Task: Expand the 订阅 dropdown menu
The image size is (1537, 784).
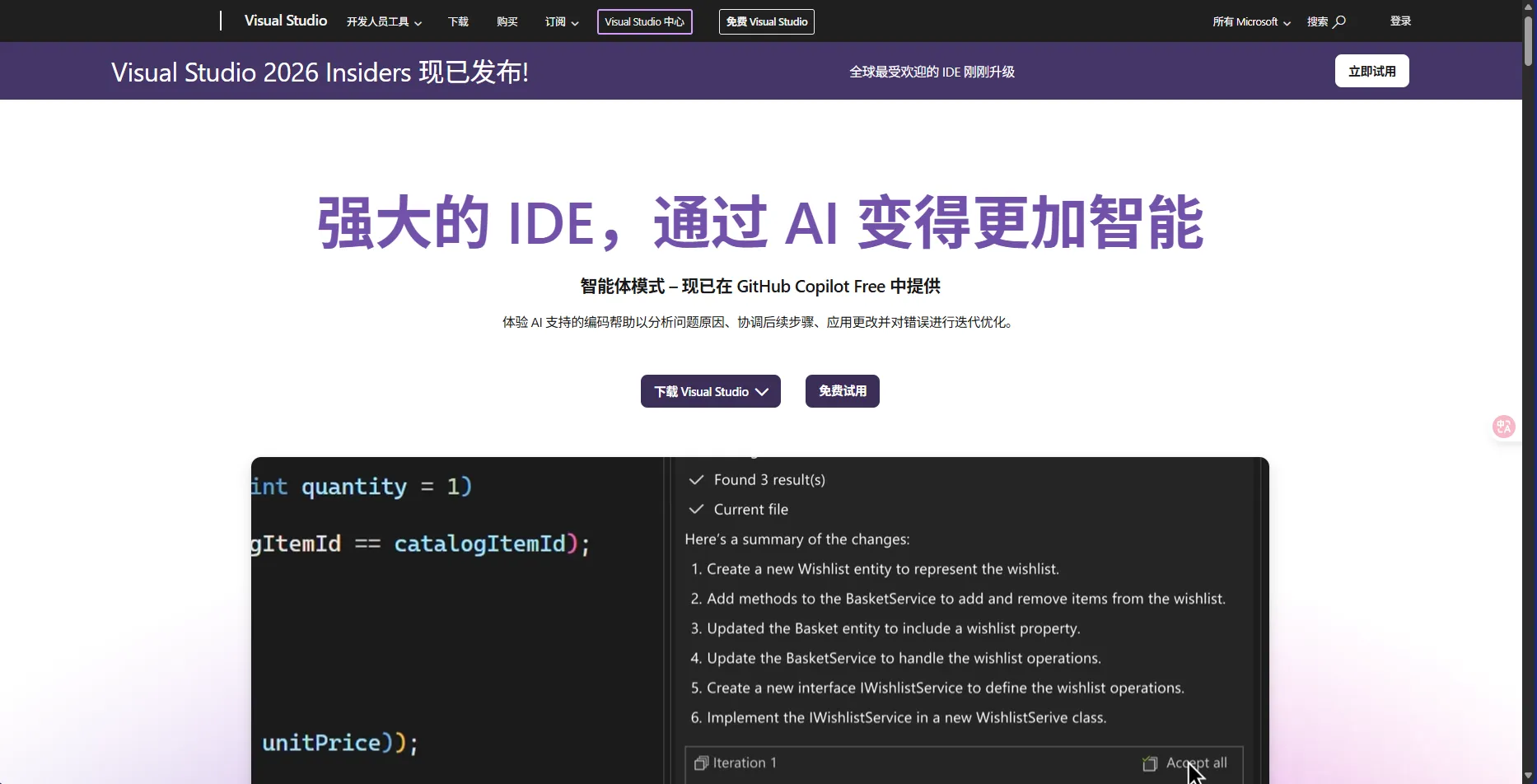Action: coord(562,22)
